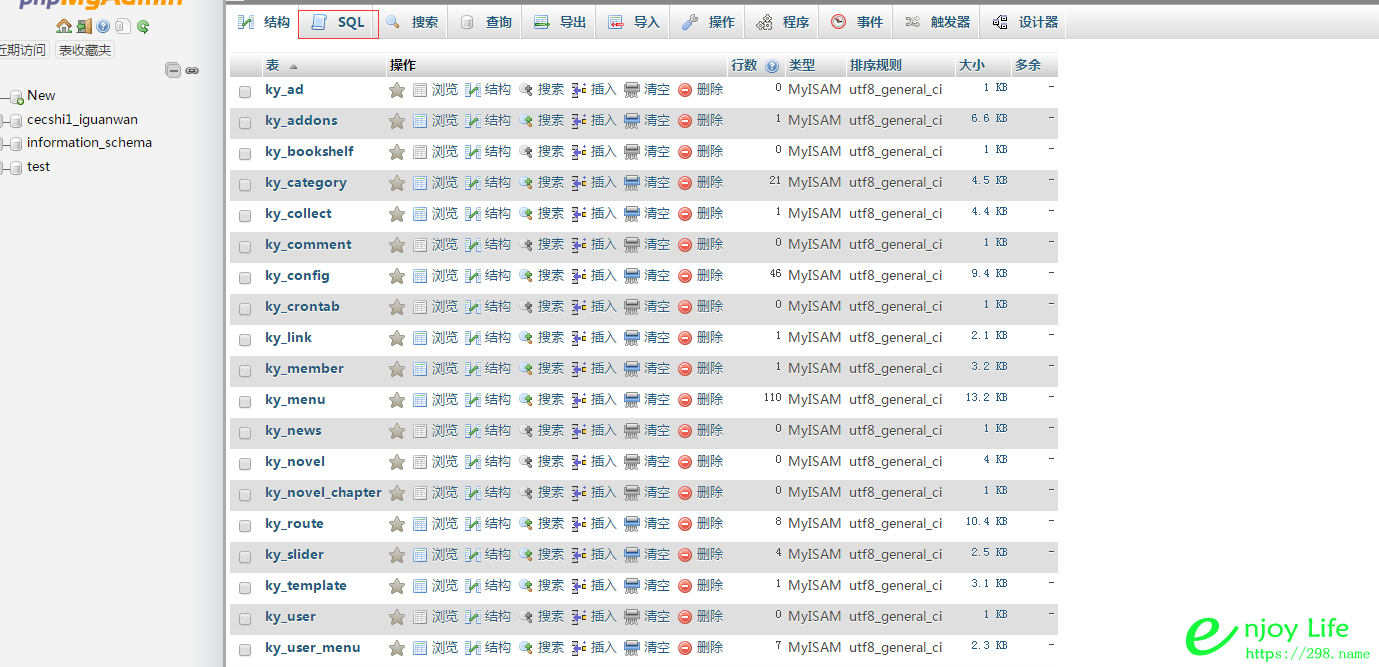The width and height of the screenshot is (1379, 667).
Task: Click the reload navigation panel icon
Action: click(x=143, y=26)
